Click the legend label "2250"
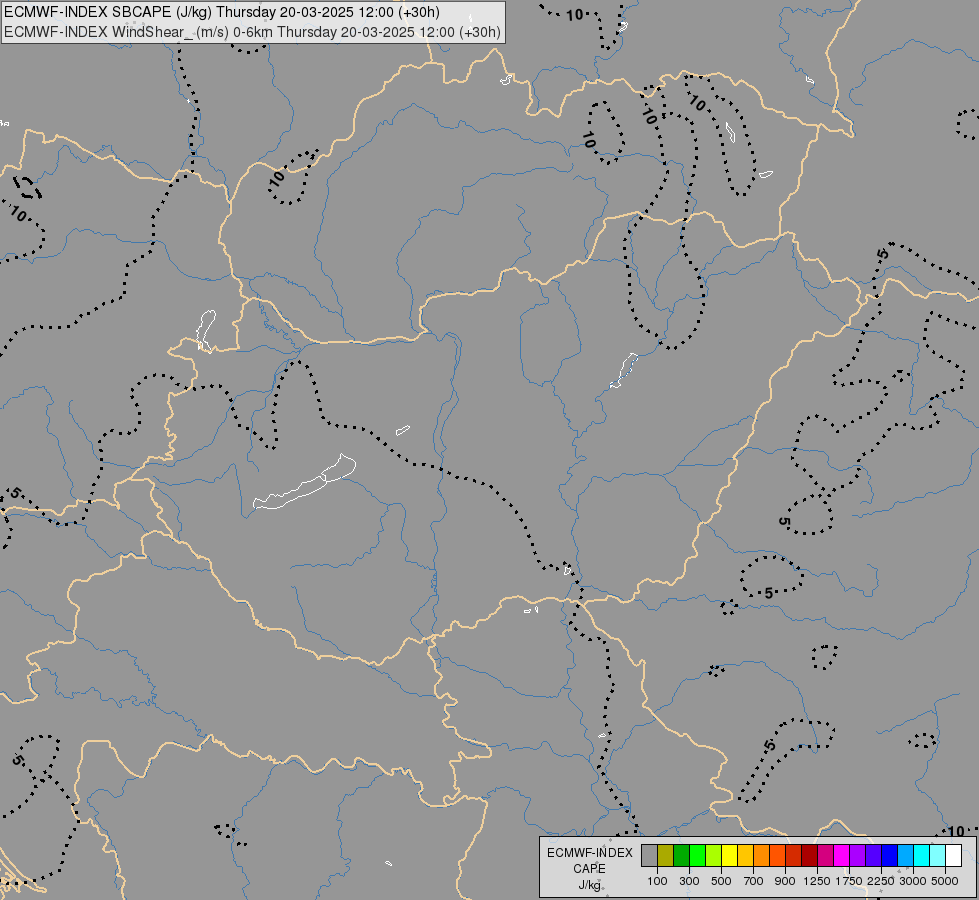Image resolution: width=979 pixels, height=900 pixels. tap(881, 881)
